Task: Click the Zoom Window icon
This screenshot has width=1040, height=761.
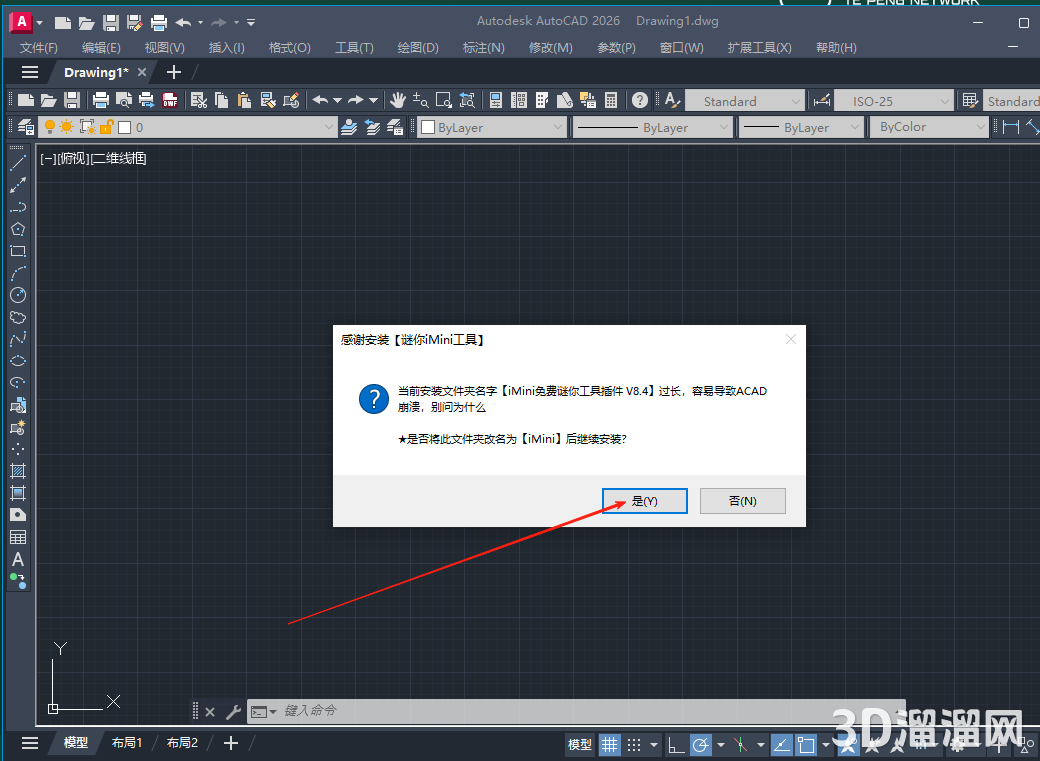Action: coord(444,100)
